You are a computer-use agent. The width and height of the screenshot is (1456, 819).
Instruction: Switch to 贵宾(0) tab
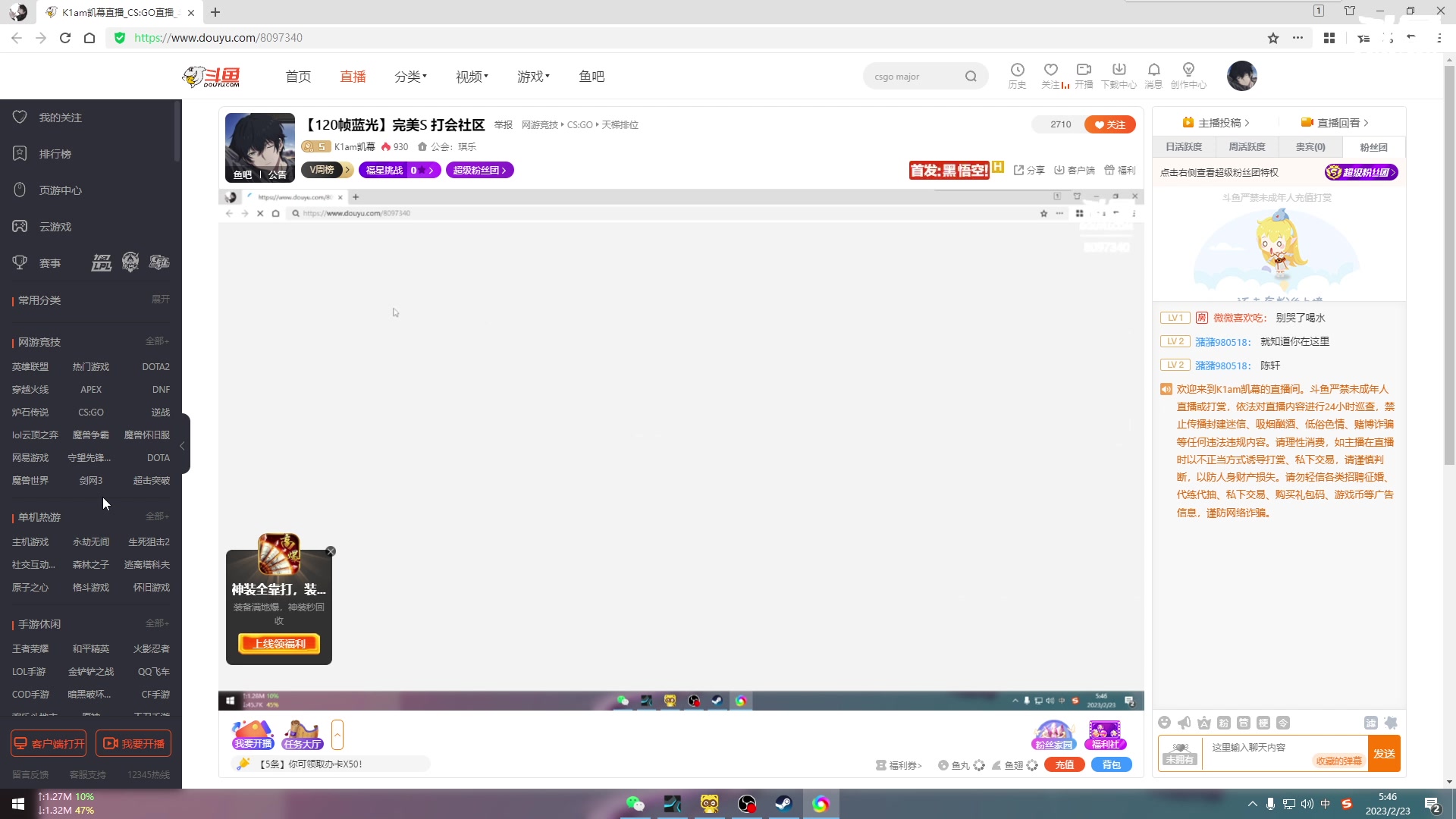1310,147
